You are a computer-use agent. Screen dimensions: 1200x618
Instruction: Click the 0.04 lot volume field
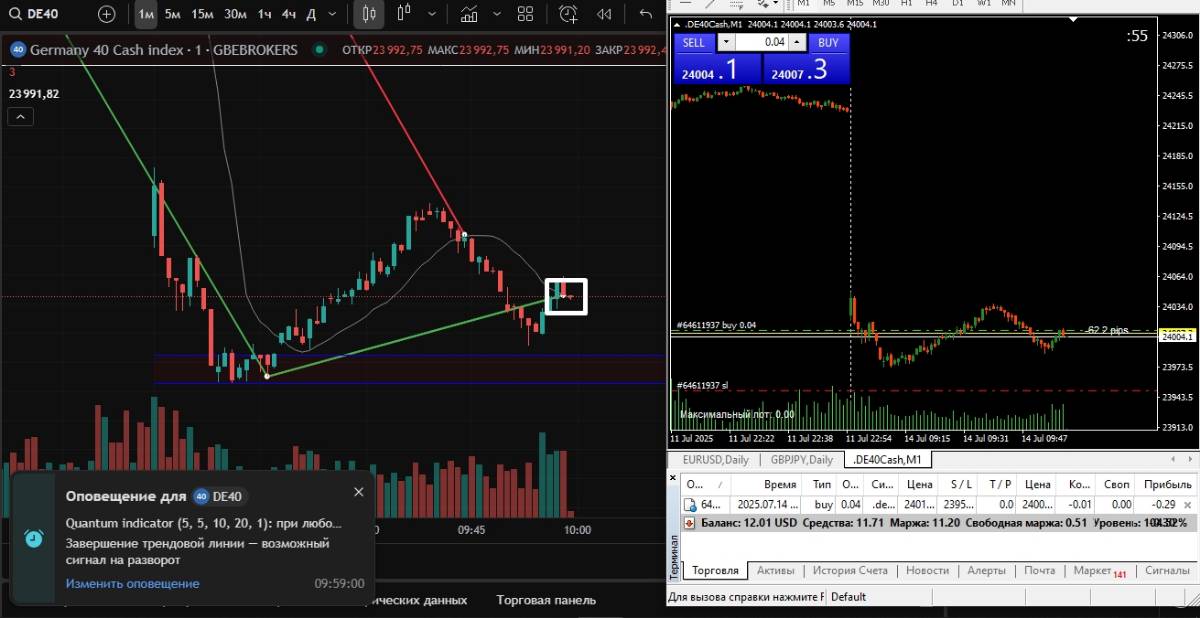click(763, 42)
